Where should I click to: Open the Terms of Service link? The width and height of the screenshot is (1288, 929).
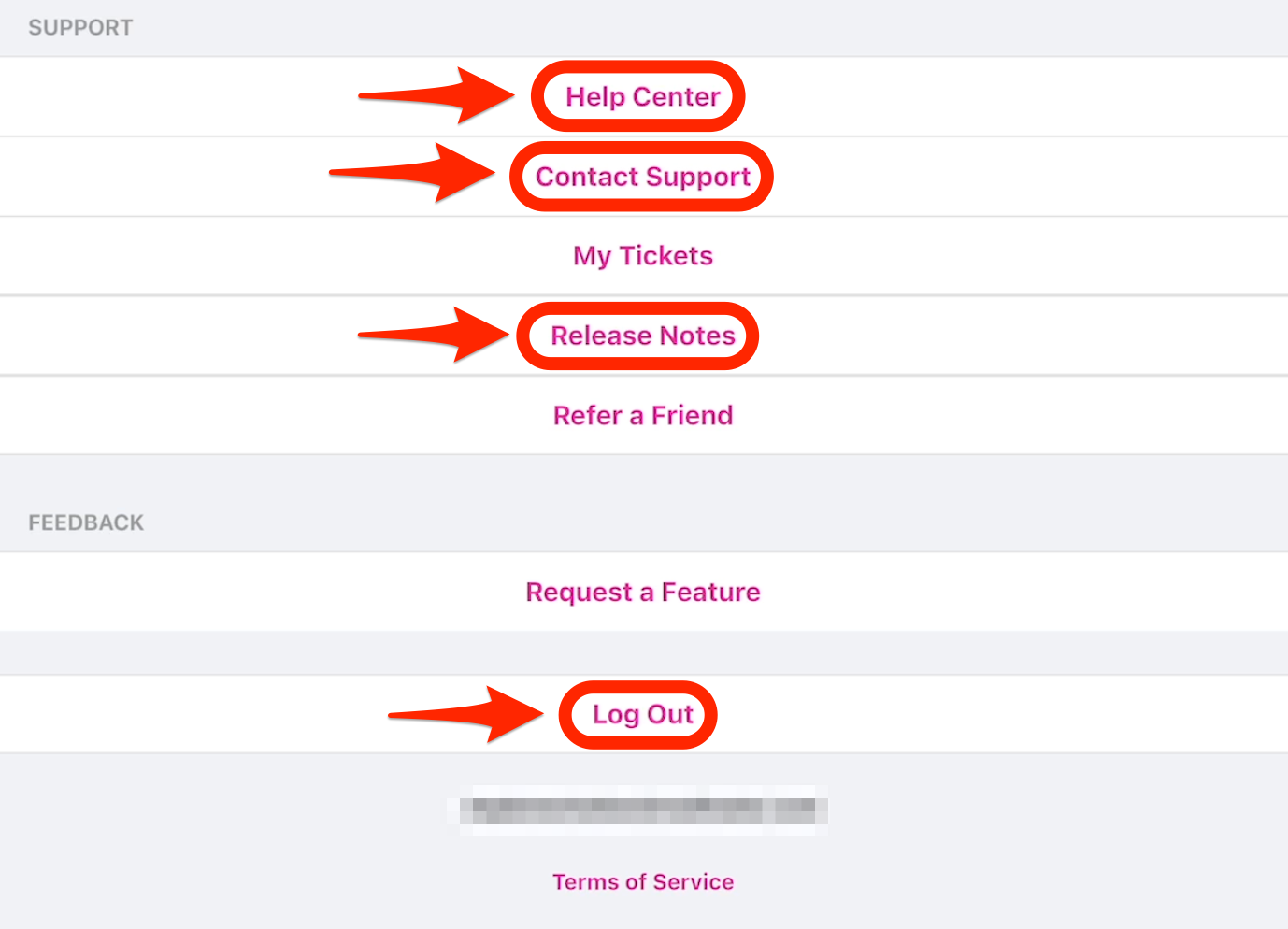[x=643, y=882]
